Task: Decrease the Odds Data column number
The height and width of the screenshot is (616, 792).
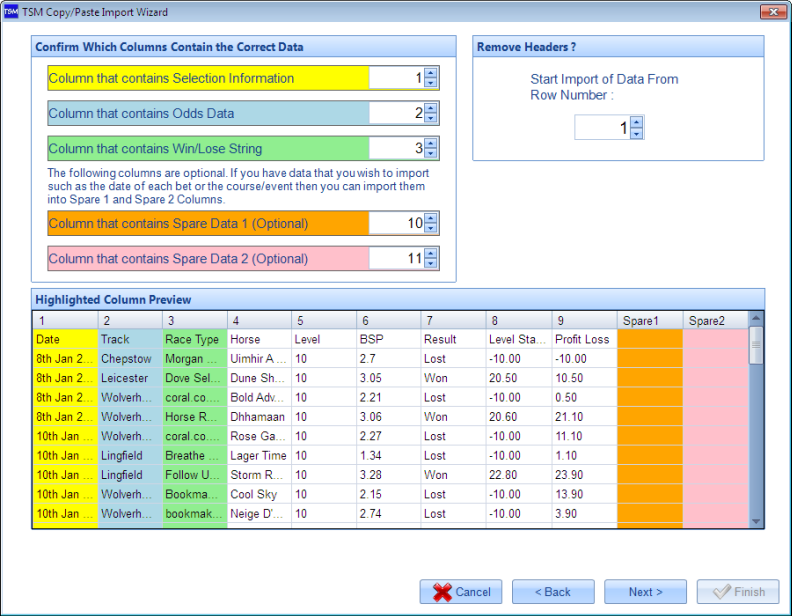Action: click(431, 118)
